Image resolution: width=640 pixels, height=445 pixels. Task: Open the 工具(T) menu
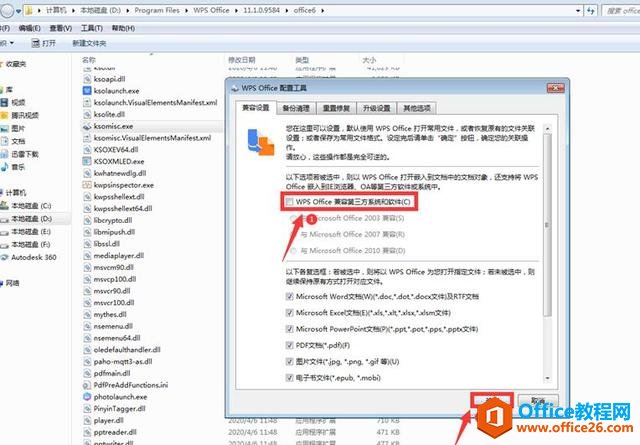coord(92,28)
